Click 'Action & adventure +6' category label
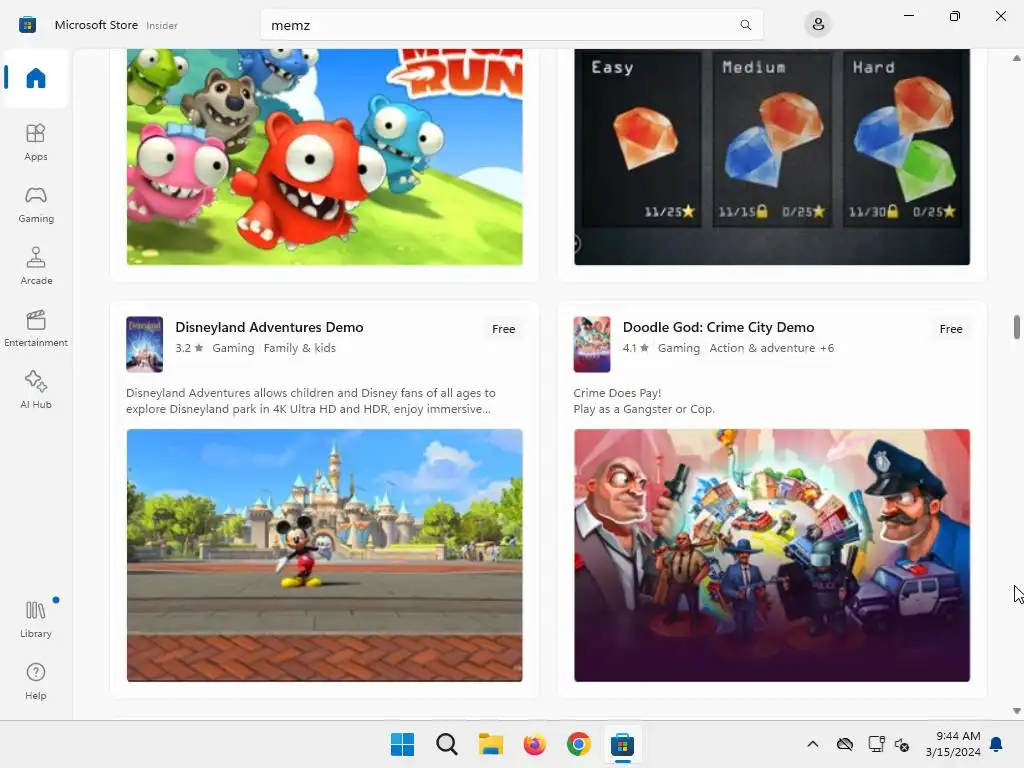The image size is (1024, 768). [x=771, y=348]
